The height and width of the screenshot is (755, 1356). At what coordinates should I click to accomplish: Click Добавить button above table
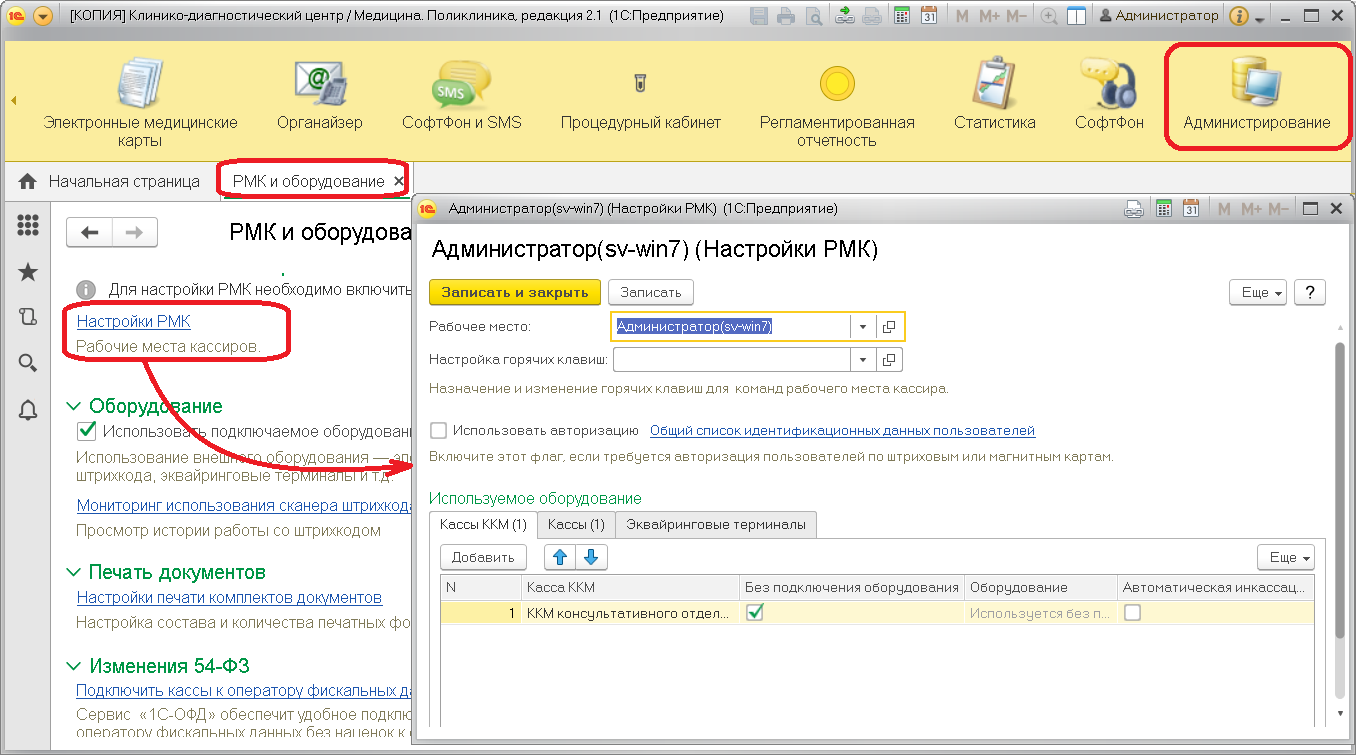pyautogui.click(x=483, y=557)
